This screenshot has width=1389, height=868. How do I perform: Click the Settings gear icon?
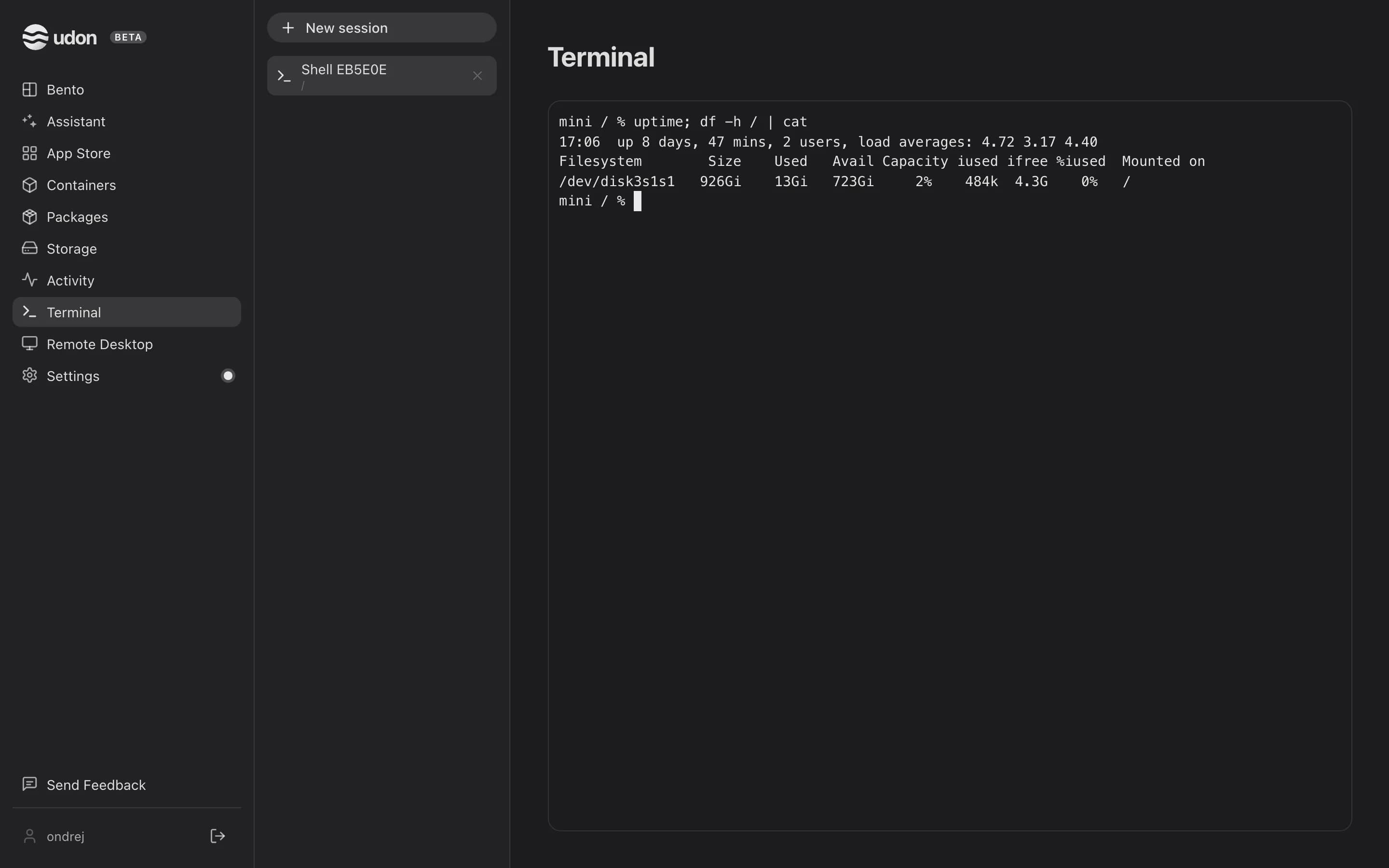tap(29, 376)
